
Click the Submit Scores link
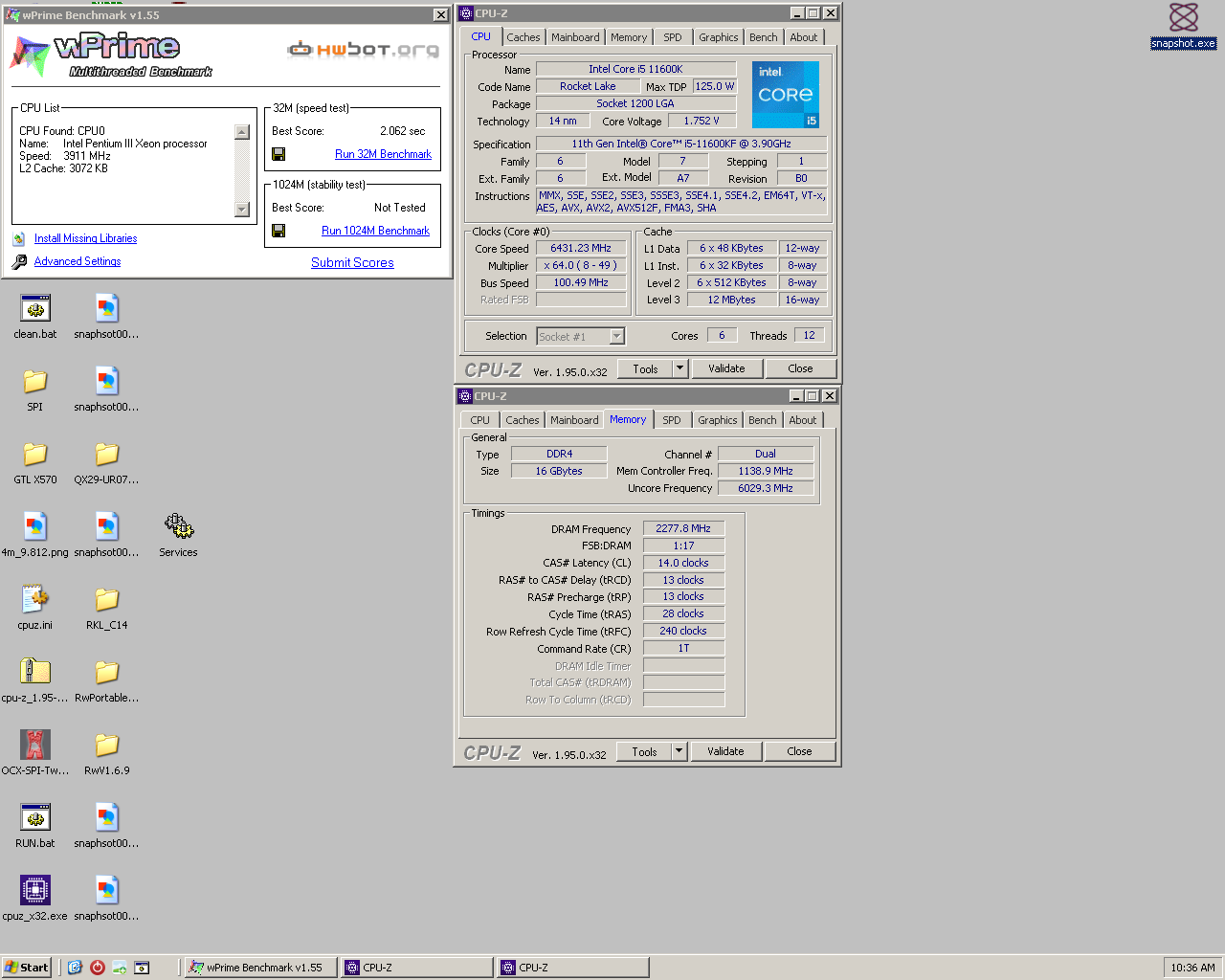click(352, 262)
